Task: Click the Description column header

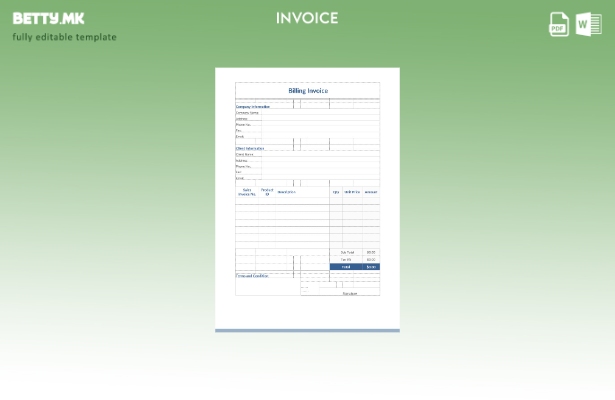Action: coord(286,192)
